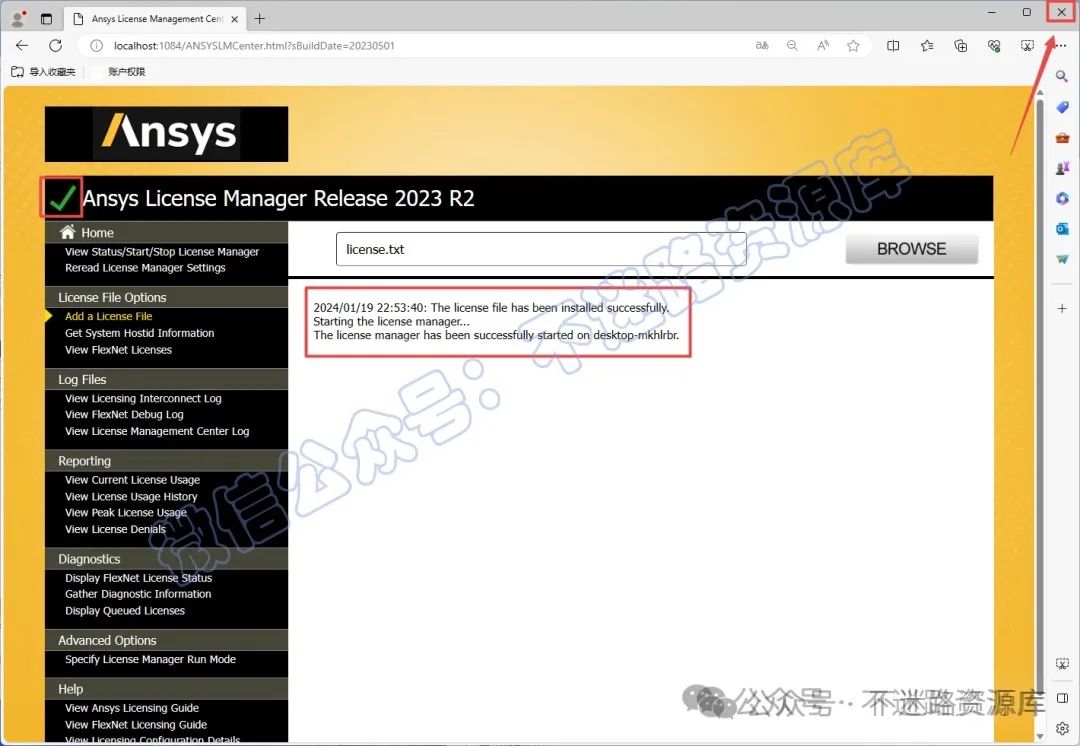1080x746 pixels.
Task: Open a new tab with plus icon
Action: click(x=260, y=19)
